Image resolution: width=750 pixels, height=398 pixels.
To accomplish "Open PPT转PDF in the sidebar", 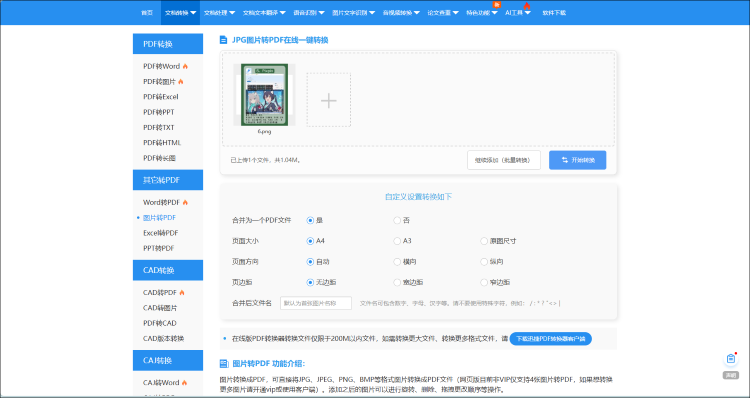I will pyautogui.click(x=159, y=248).
